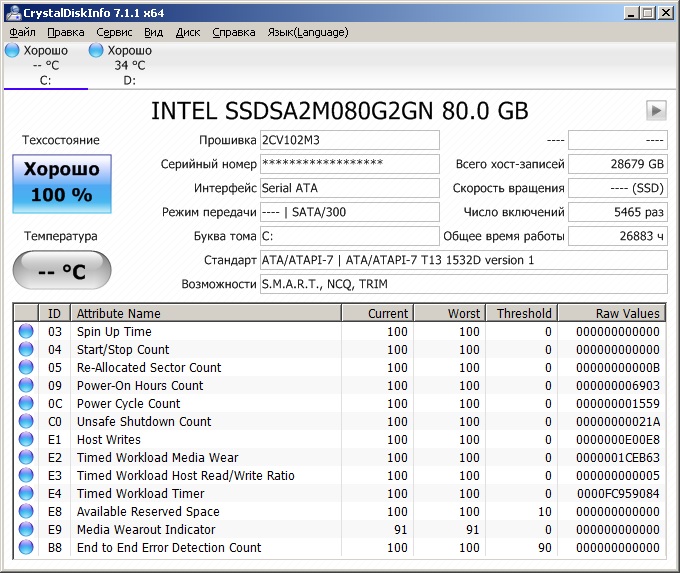Click status orb of End to End Error row
Viewport: 680px width, 573px height.
26,547
